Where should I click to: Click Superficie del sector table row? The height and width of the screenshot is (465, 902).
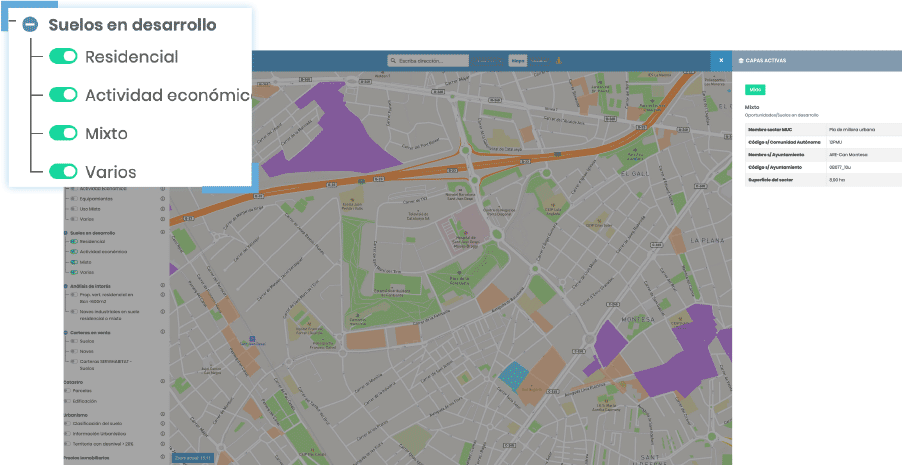click(824, 180)
